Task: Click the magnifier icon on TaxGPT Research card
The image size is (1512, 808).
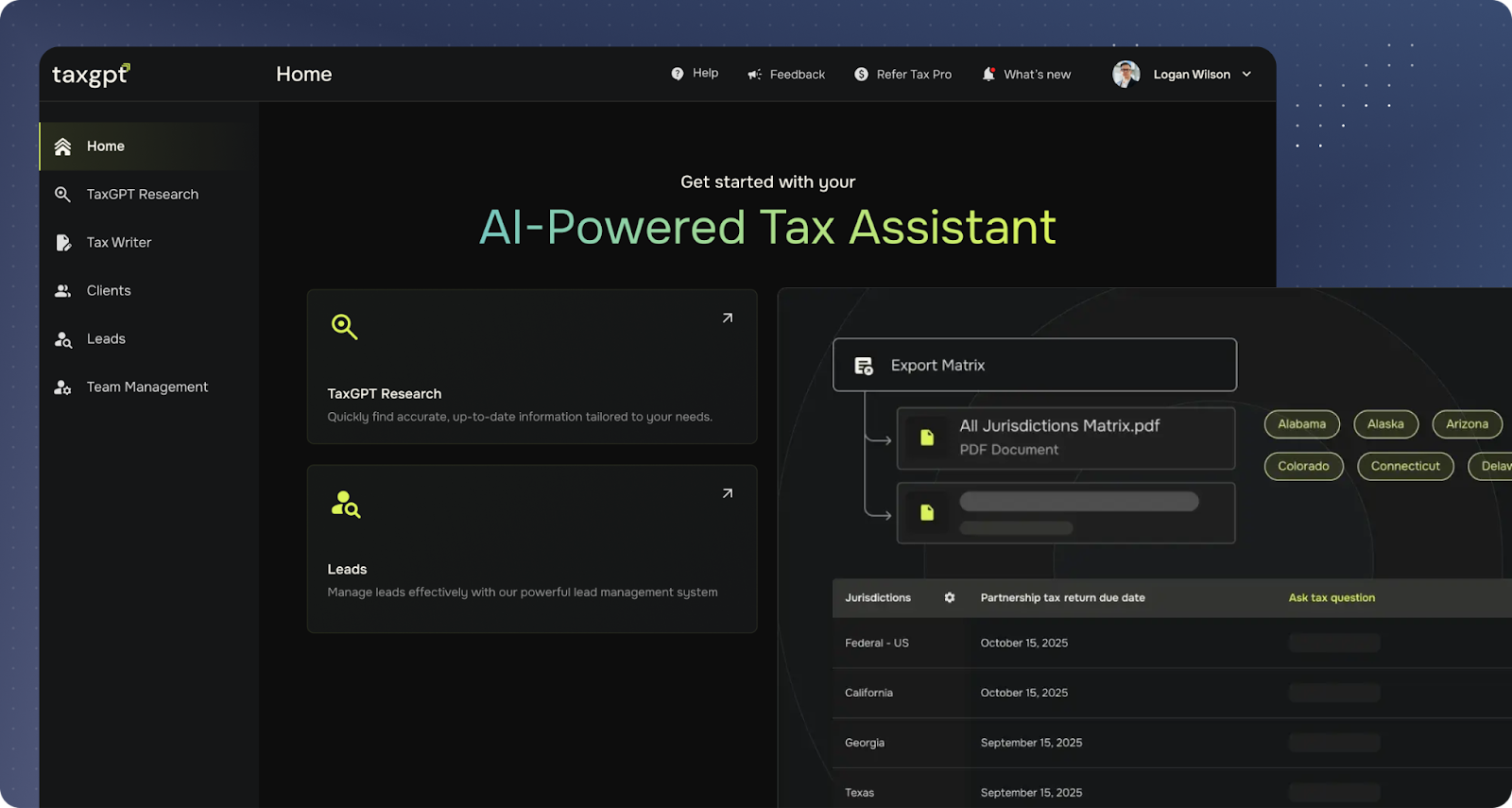Action: (x=344, y=327)
